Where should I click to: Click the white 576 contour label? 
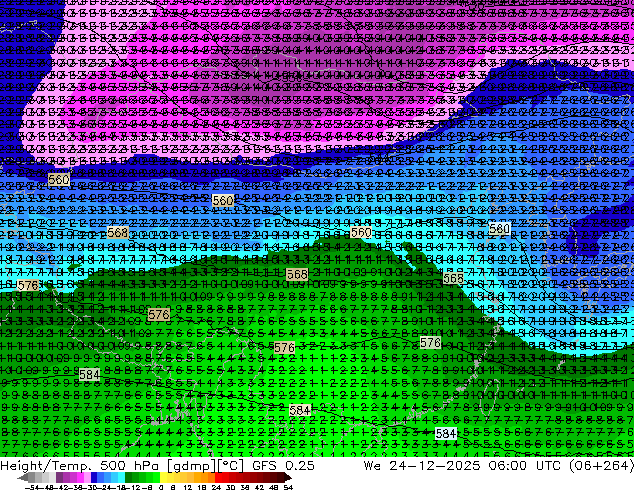[430, 343]
